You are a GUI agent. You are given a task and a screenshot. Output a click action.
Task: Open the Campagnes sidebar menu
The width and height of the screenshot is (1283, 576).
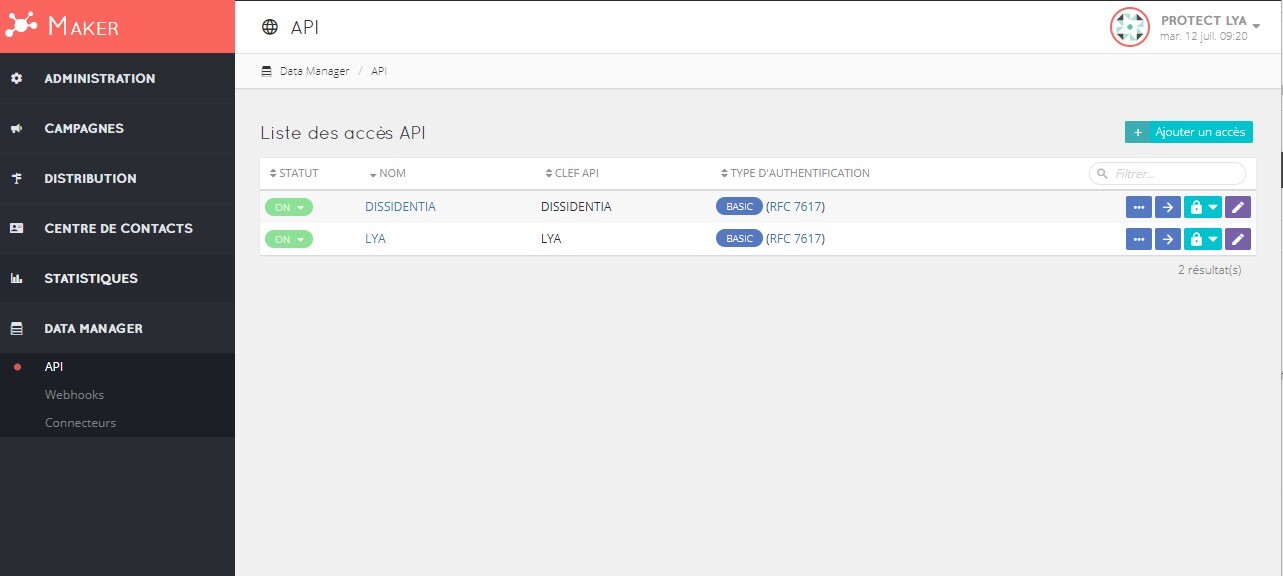click(84, 128)
